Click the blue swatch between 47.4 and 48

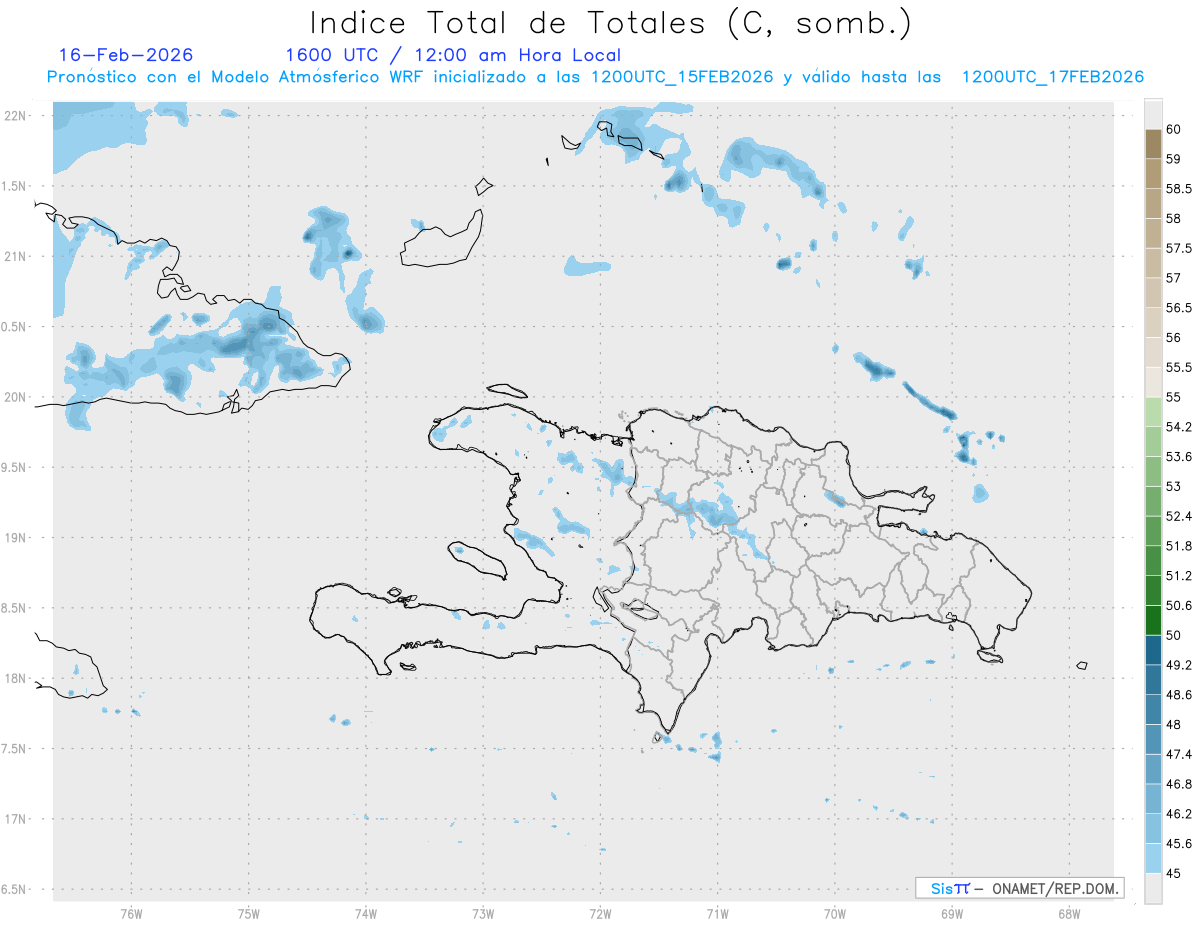1153,739
